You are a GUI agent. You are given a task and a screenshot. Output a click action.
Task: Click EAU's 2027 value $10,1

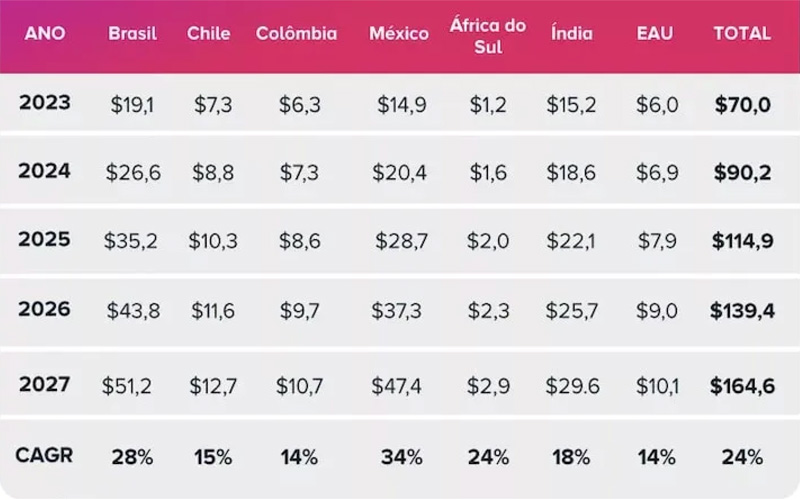[x=658, y=385]
